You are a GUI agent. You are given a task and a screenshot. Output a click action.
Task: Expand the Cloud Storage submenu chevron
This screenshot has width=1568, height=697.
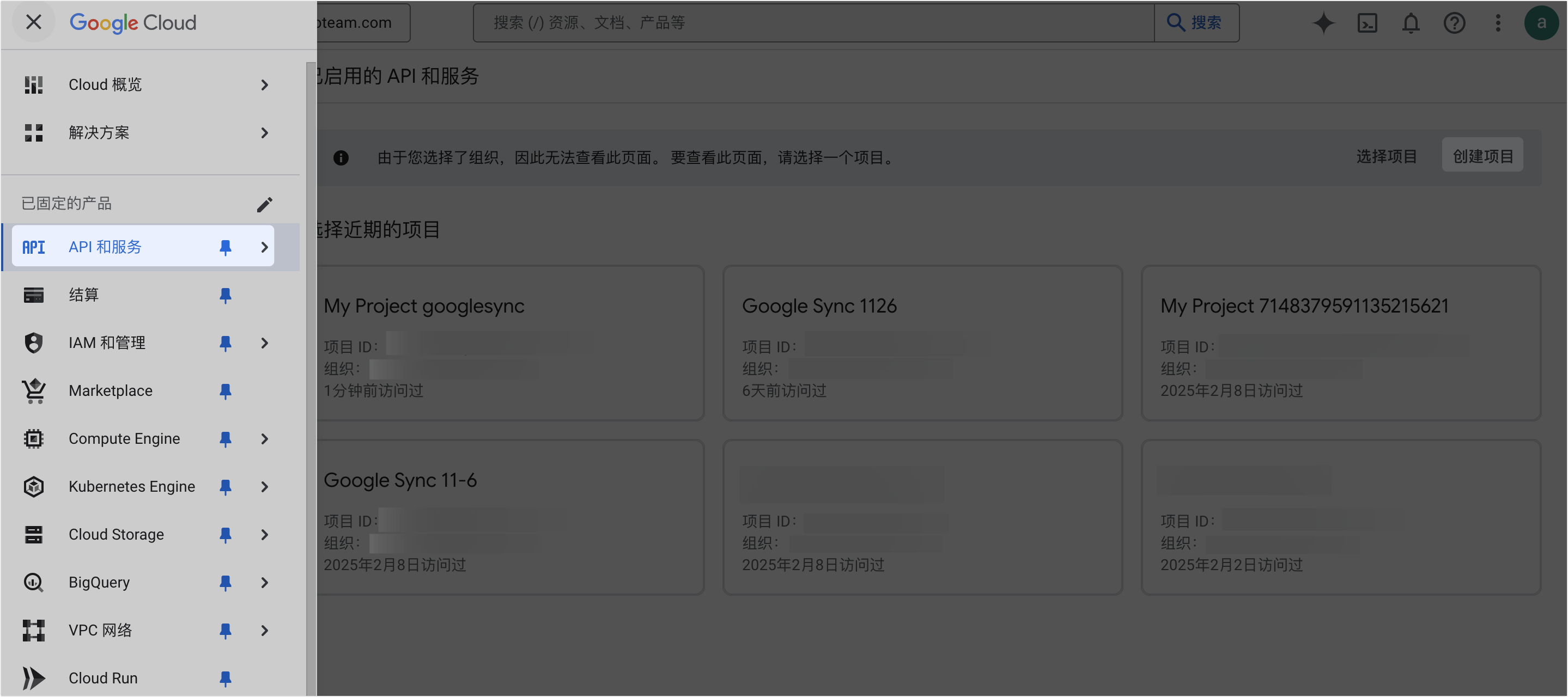pyautogui.click(x=264, y=535)
